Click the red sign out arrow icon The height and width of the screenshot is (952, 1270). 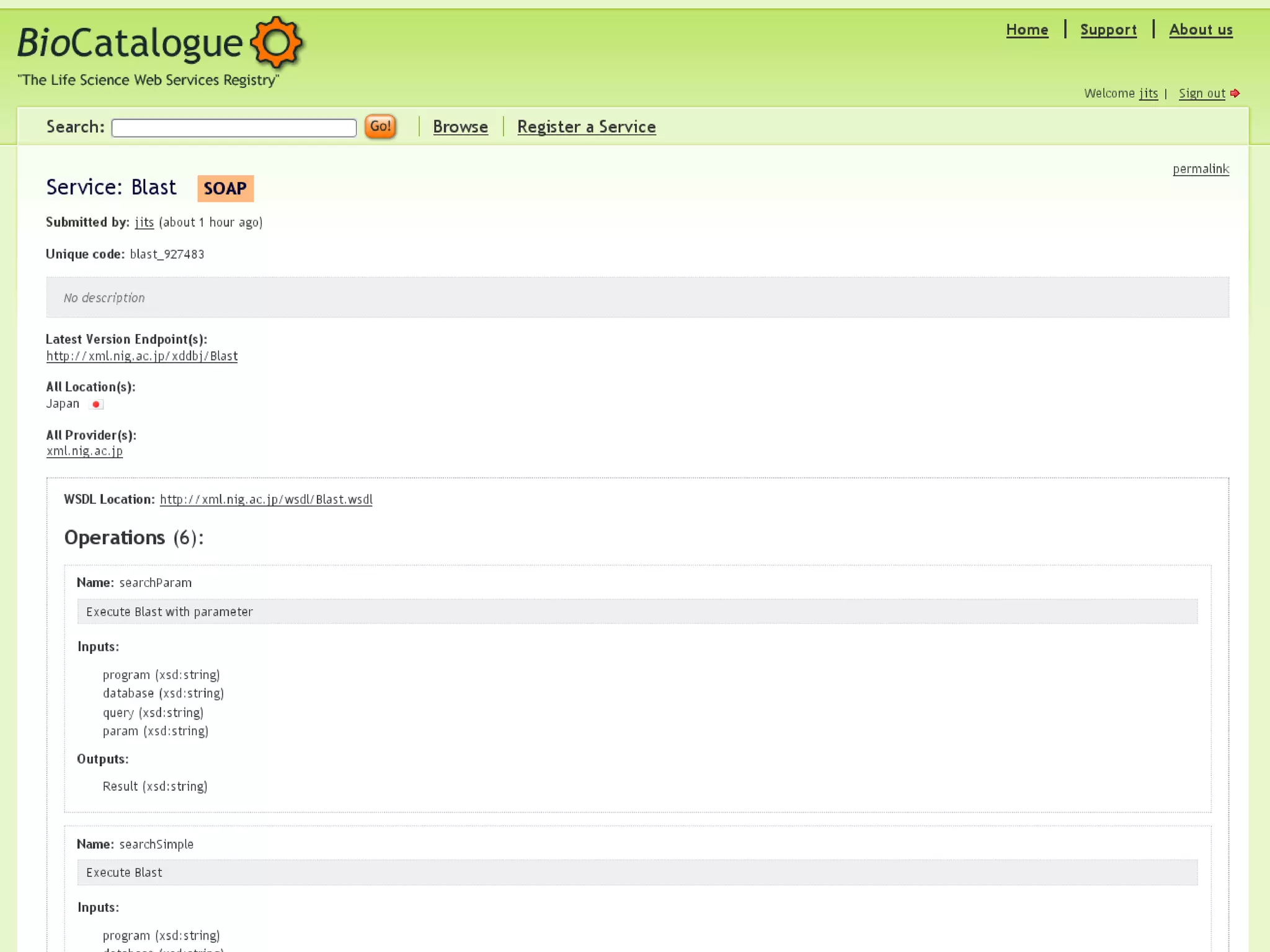[x=1235, y=93]
